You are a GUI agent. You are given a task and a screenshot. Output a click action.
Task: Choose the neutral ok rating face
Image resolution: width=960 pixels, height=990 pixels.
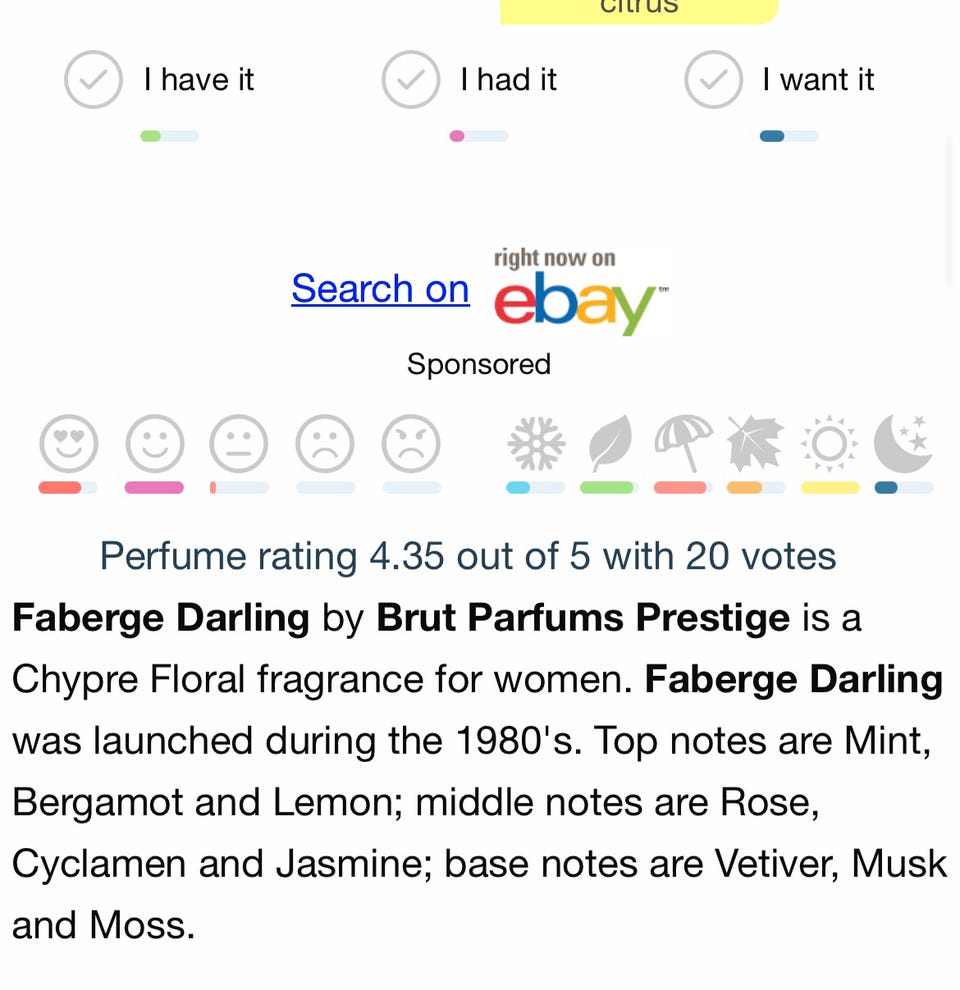pos(239,444)
